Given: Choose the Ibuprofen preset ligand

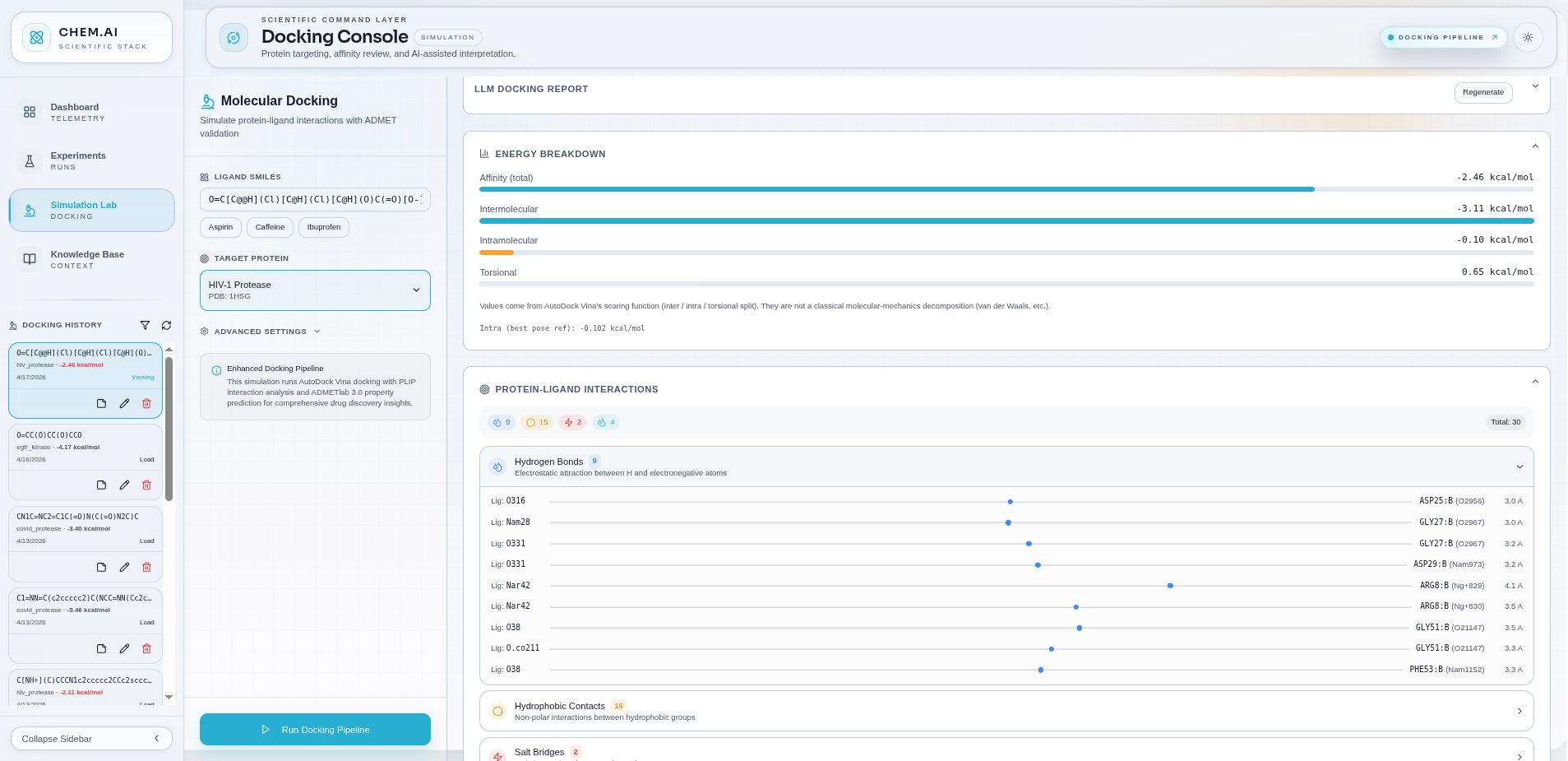Looking at the screenshot, I should [324, 227].
